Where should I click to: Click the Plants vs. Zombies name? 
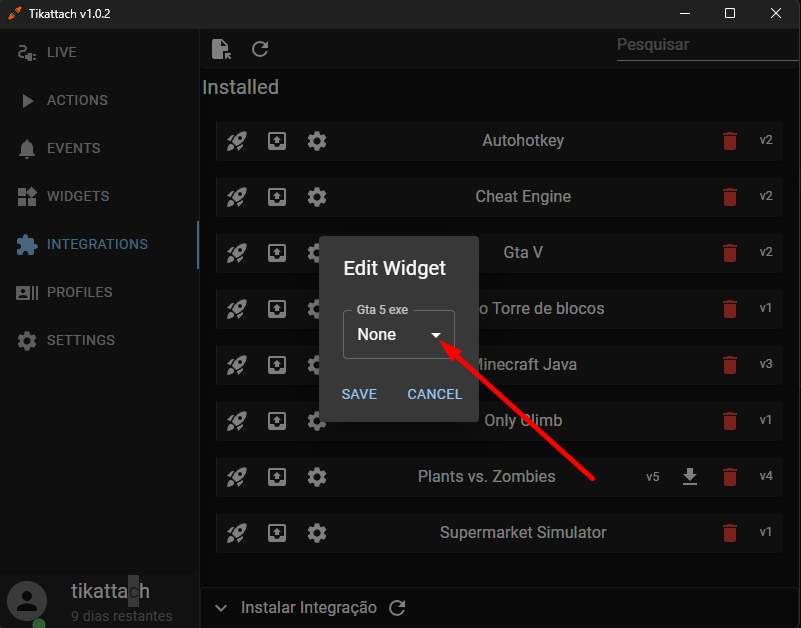(486, 477)
